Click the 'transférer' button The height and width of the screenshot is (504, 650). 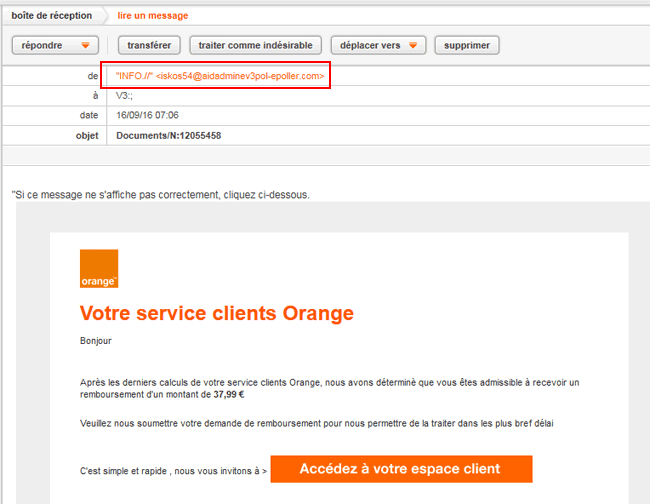pos(149,45)
